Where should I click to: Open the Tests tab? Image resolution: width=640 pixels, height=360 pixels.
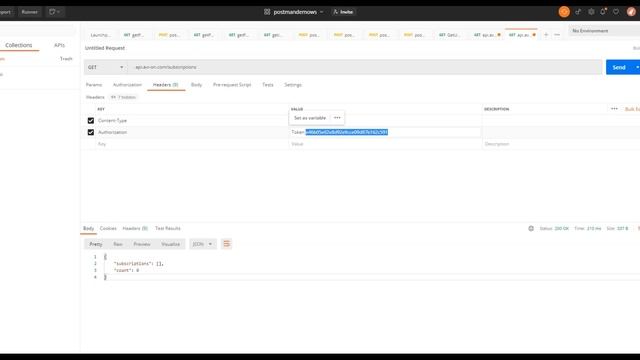pos(268,85)
